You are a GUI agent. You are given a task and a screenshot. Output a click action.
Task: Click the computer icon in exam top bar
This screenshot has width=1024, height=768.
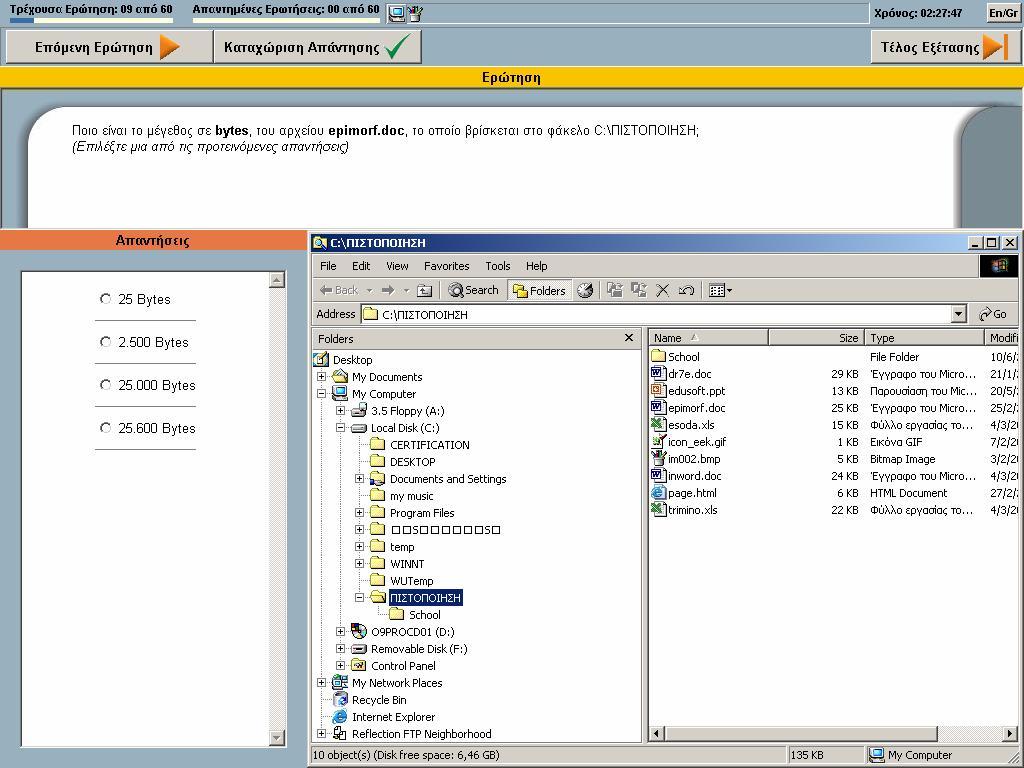pos(396,13)
